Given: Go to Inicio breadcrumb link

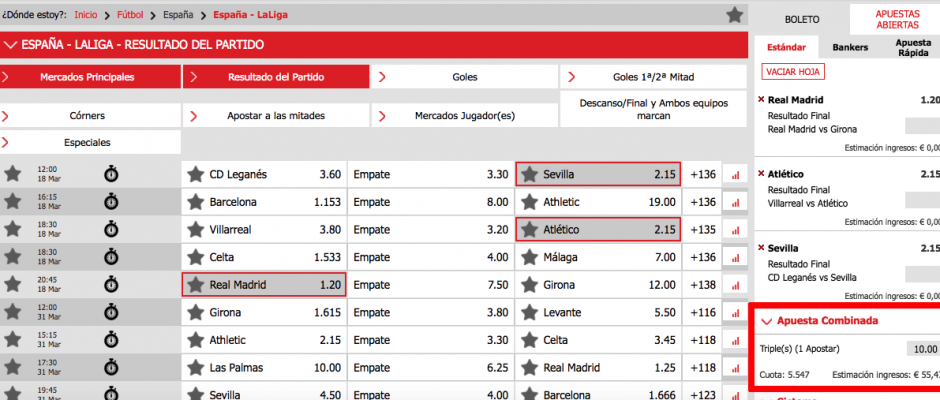Looking at the screenshot, I should click(x=86, y=14).
